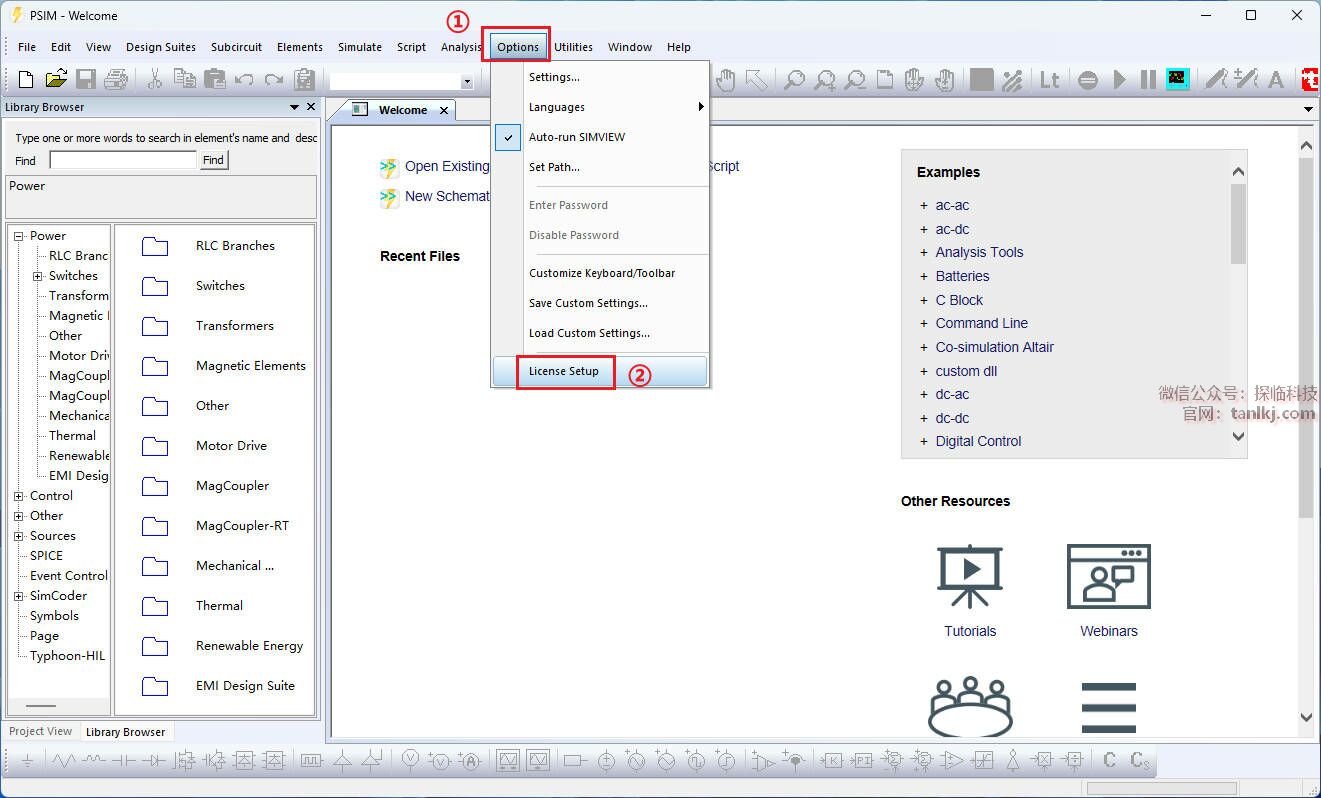Expand the Switches tree node
This screenshot has height=798, width=1321.
(x=37, y=276)
